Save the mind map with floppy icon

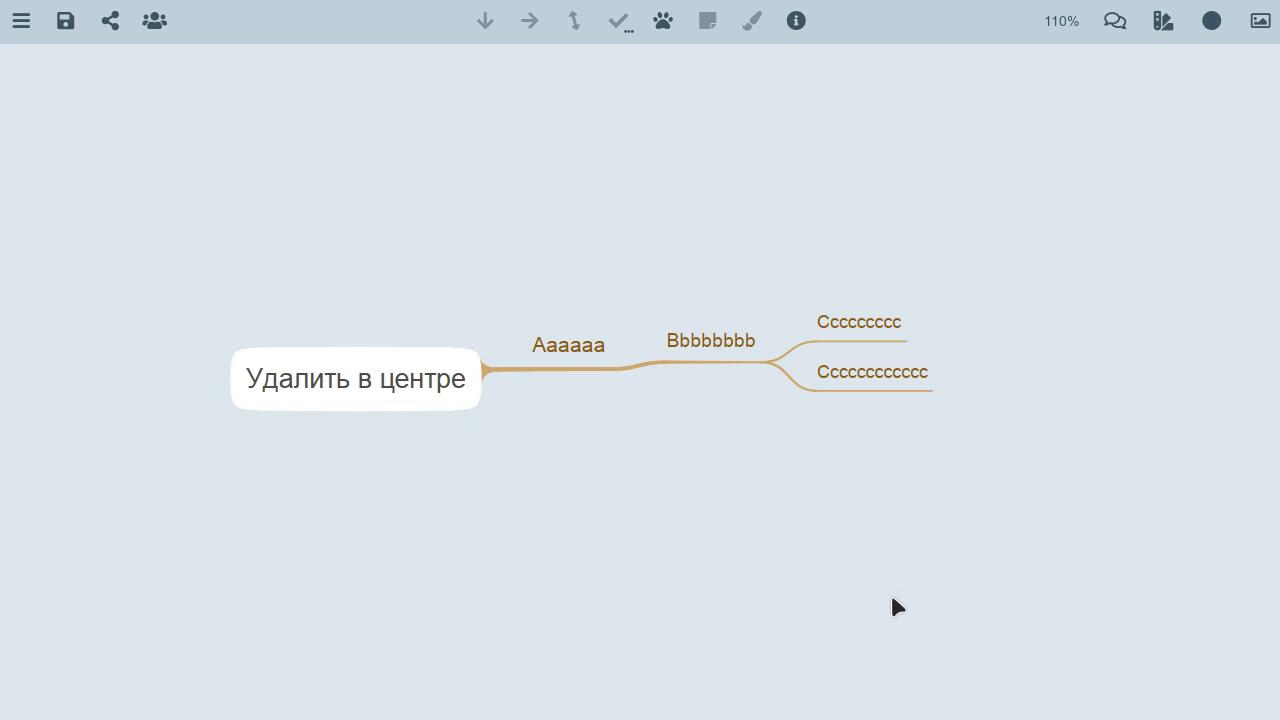point(65,21)
